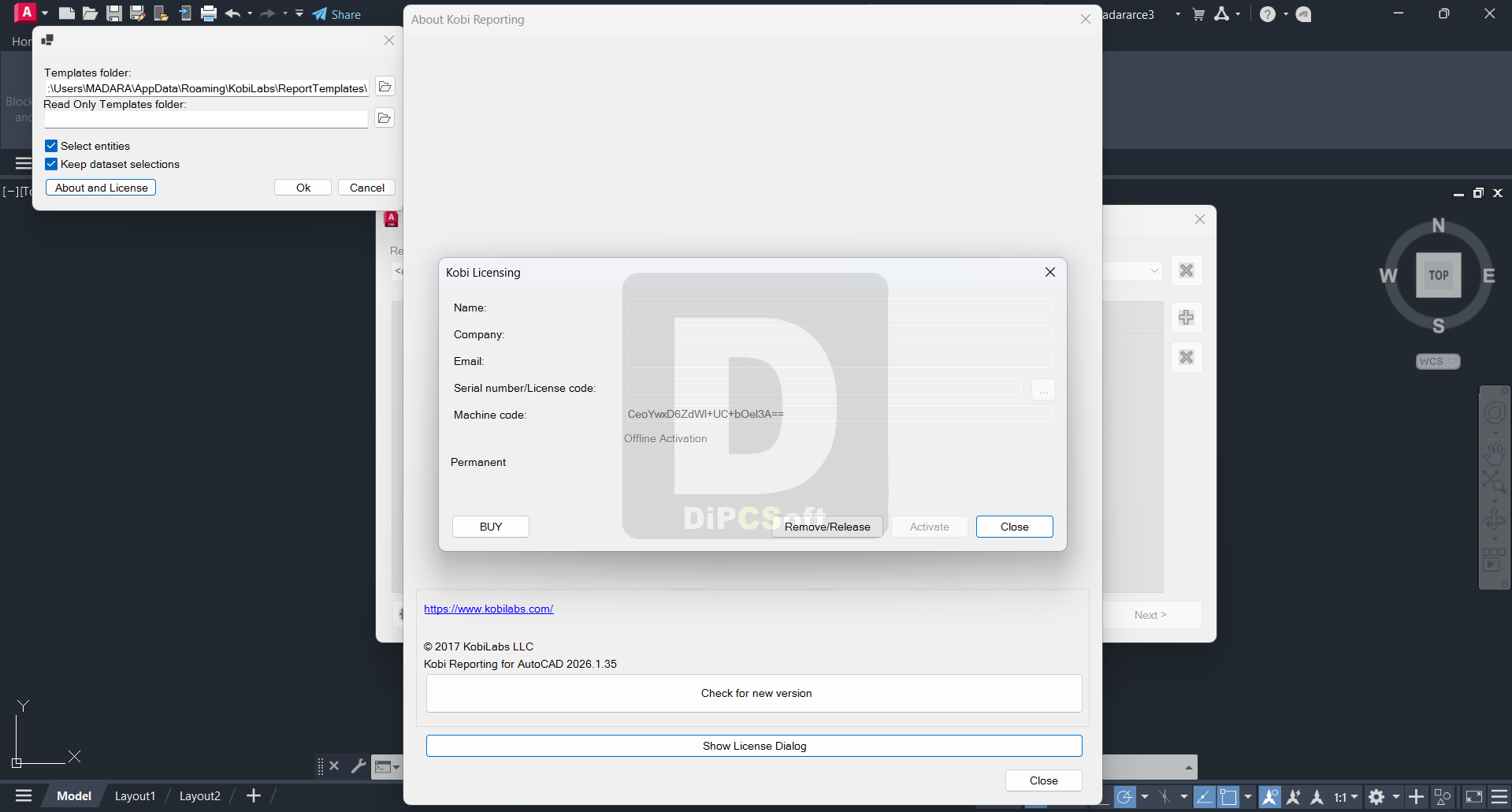Image resolution: width=1512 pixels, height=812 pixels.
Task: Switch to the Layout1 tab
Action: [136, 796]
